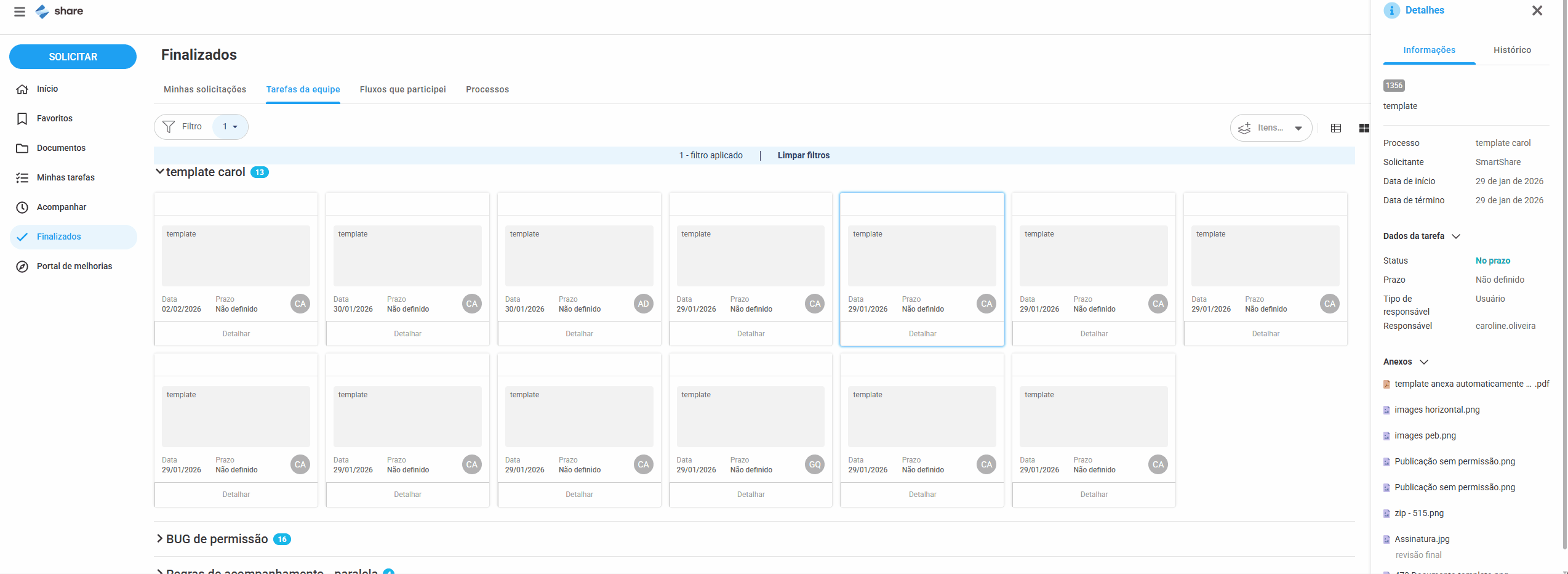Viewport: 1568px width, 574px height.
Task: Expand the BUG de permissão group
Action: 160,539
